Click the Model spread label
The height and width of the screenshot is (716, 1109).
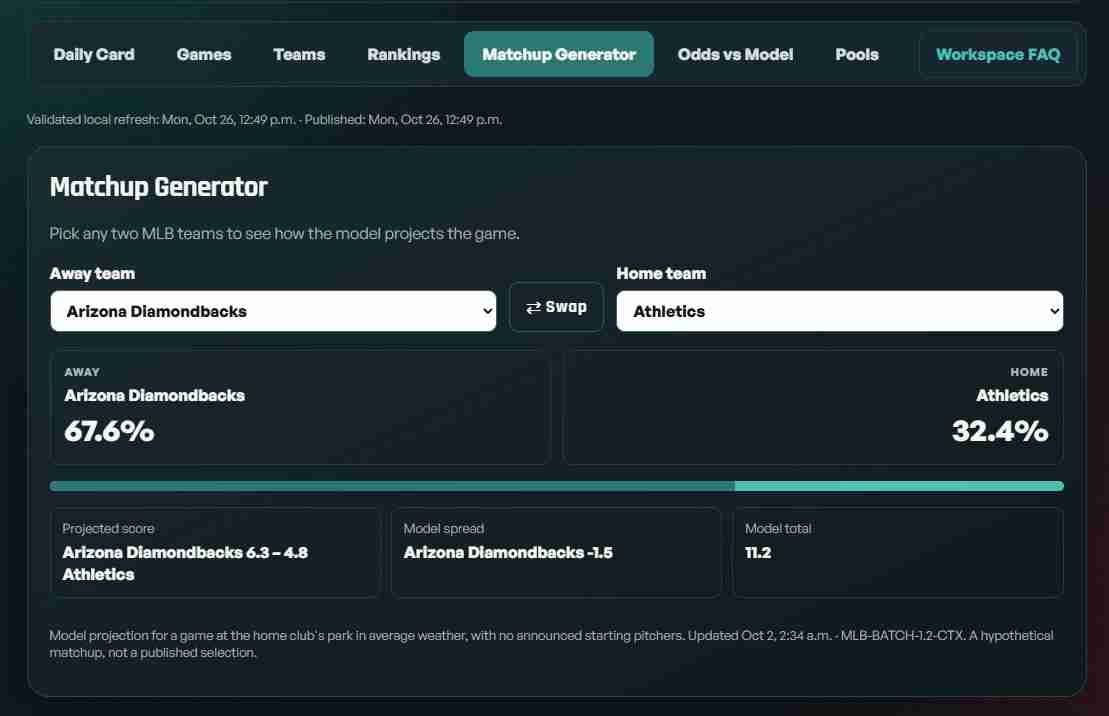[443, 529]
